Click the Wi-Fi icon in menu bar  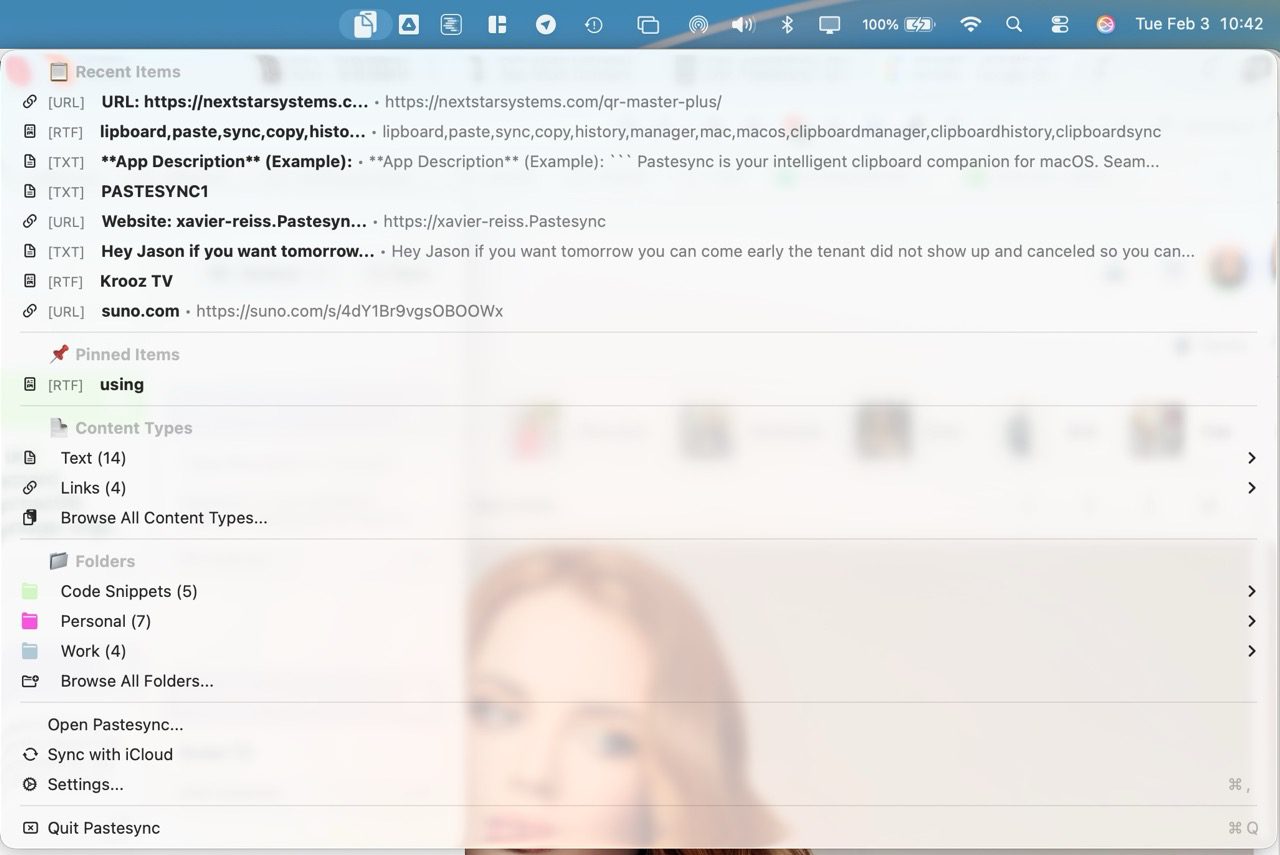(970, 24)
